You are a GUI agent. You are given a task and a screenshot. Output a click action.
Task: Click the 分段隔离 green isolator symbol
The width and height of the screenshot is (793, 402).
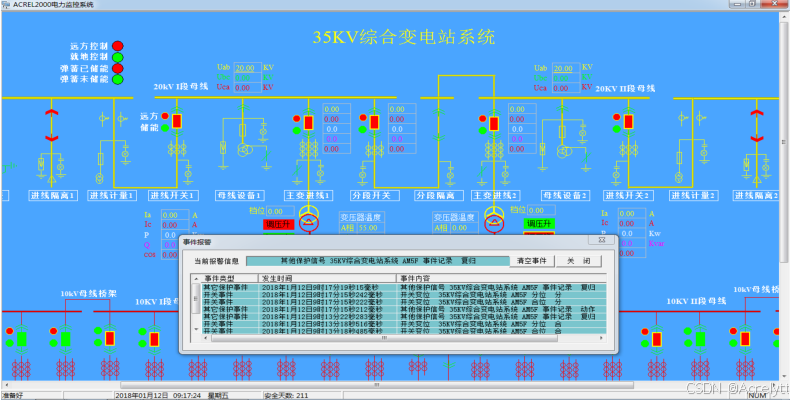[438, 125]
